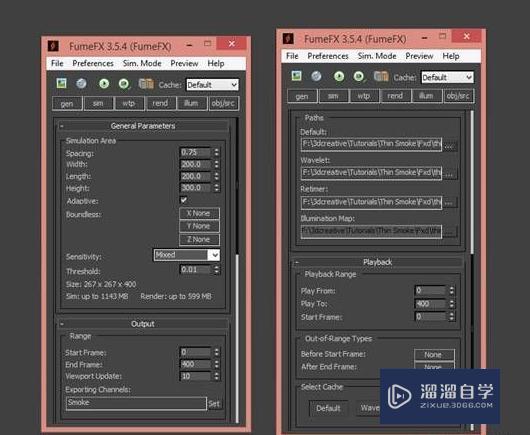Viewport: 530px width, 435px height.
Task: Click the continue simulation icon in right window
Action: (x=359, y=76)
